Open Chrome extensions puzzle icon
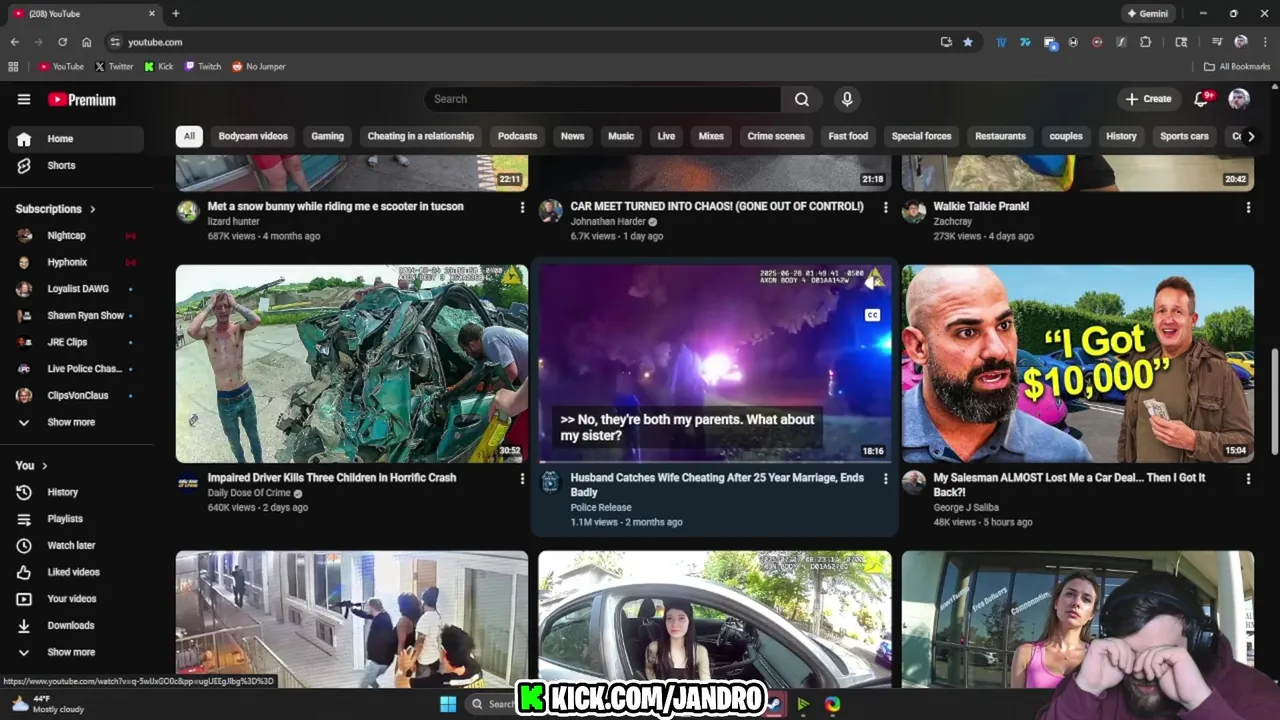 point(1146,42)
